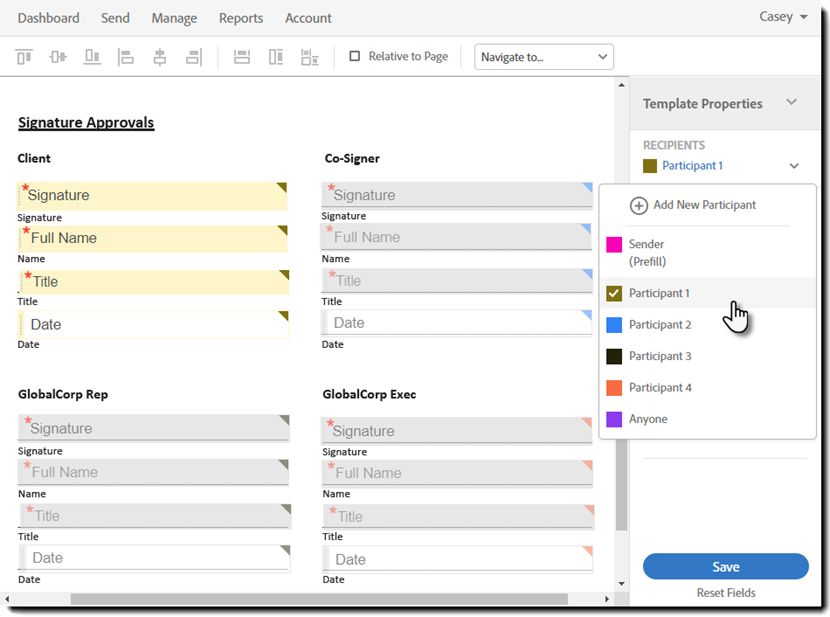830x617 pixels.
Task: Expand the Participant 1 recipient chevron
Action: 794,166
